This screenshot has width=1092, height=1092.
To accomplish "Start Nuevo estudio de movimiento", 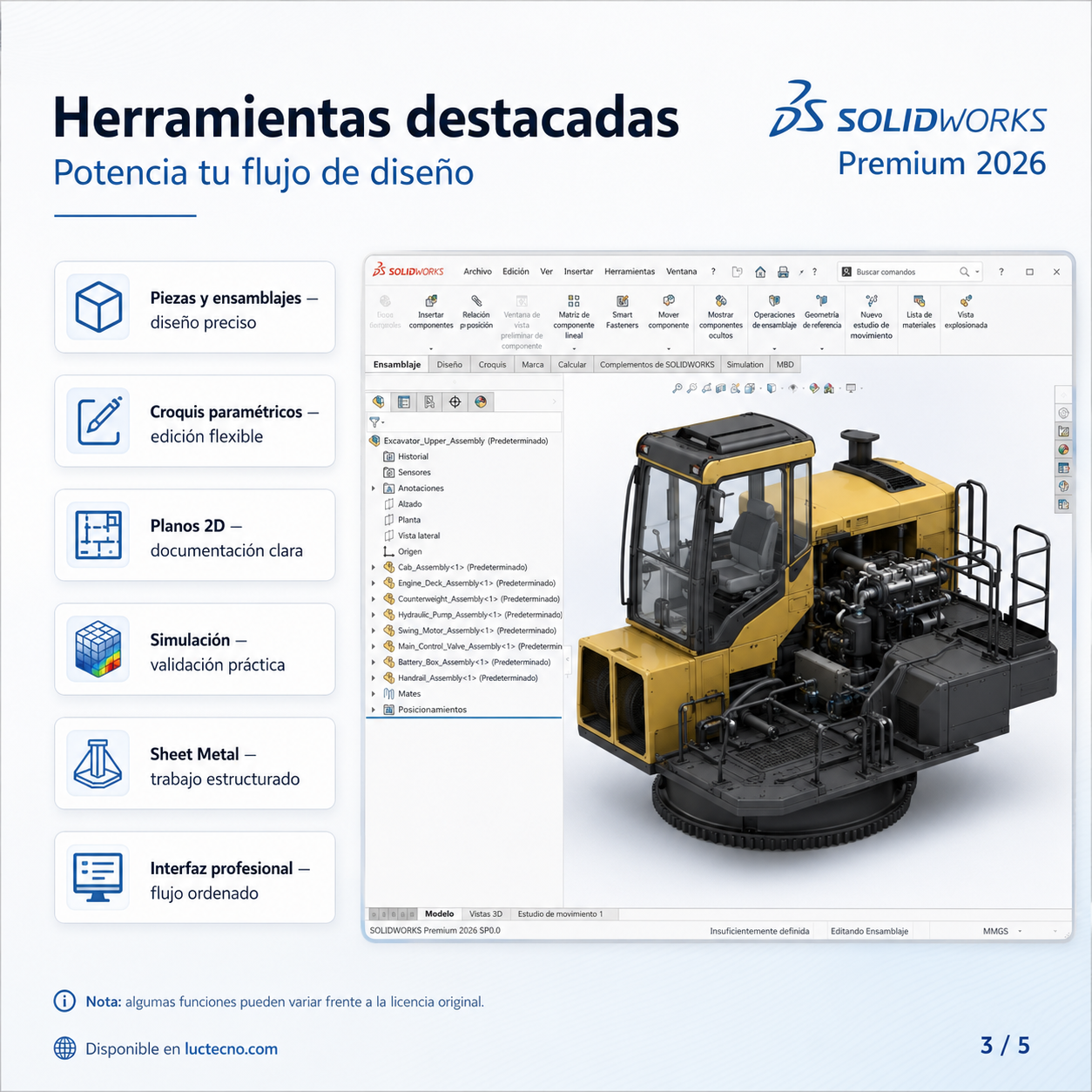I will (871, 317).
